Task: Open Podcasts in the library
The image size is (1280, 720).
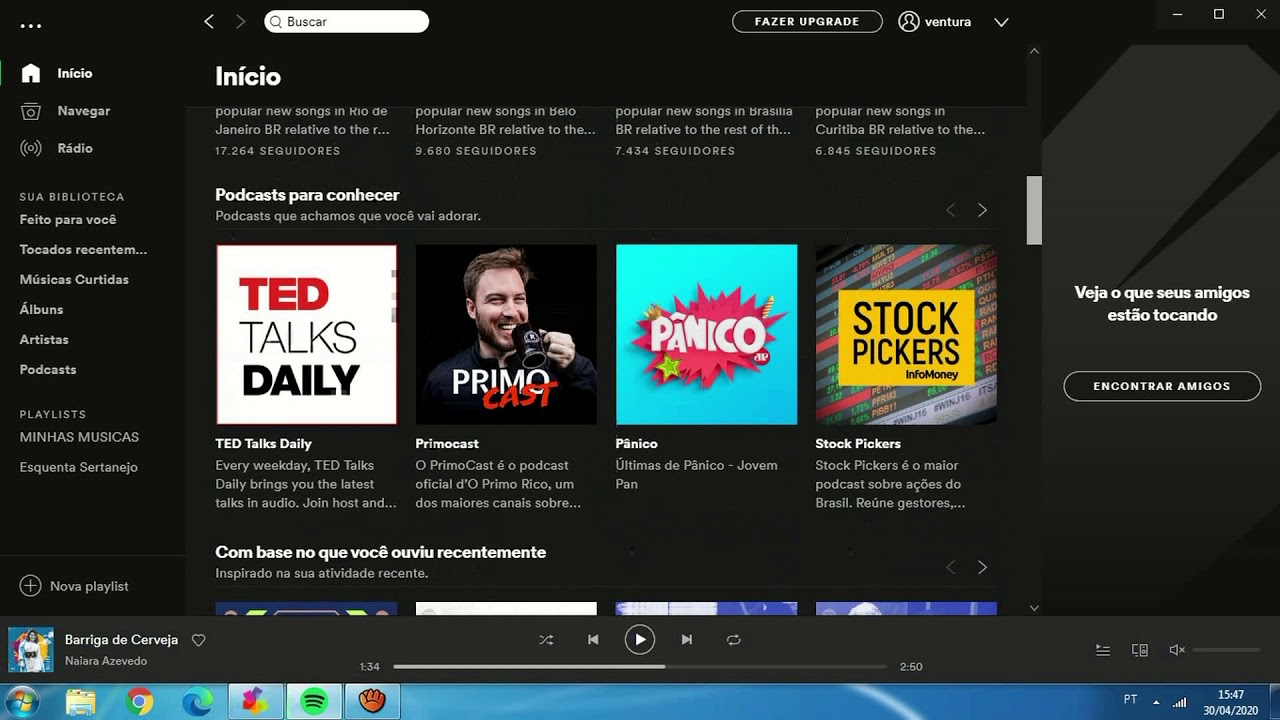Action: [48, 369]
